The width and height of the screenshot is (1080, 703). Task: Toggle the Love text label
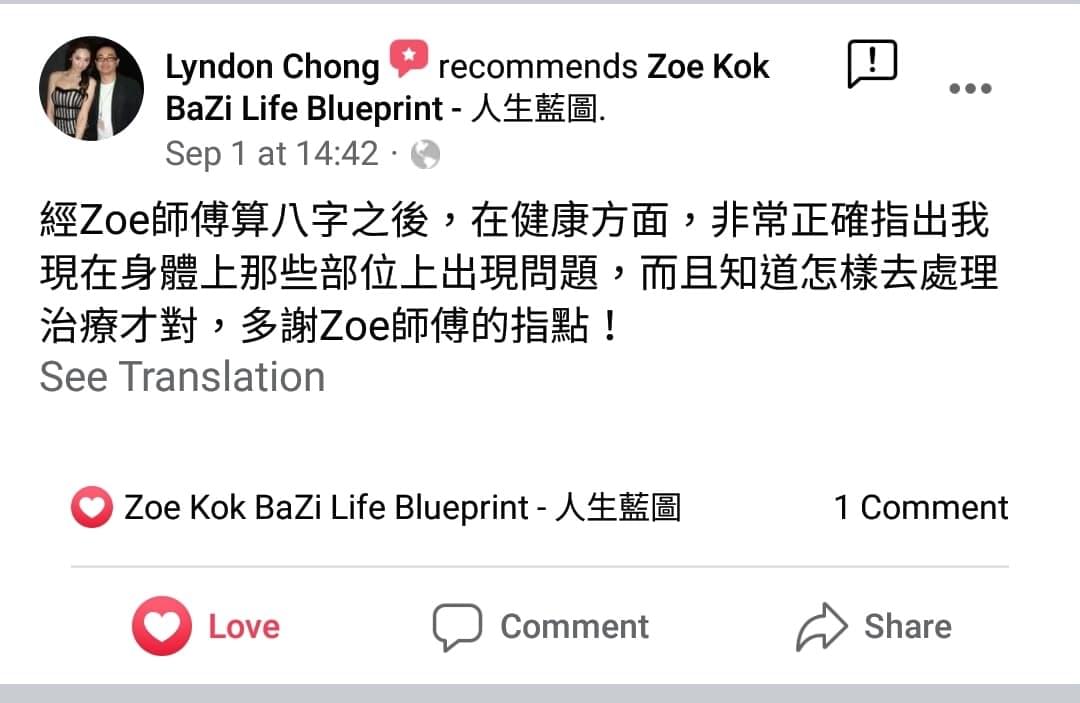pos(244,627)
